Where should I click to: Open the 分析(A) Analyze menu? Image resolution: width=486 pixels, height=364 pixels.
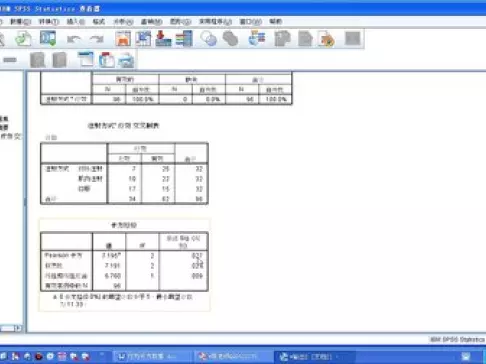[x=123, y=22]
